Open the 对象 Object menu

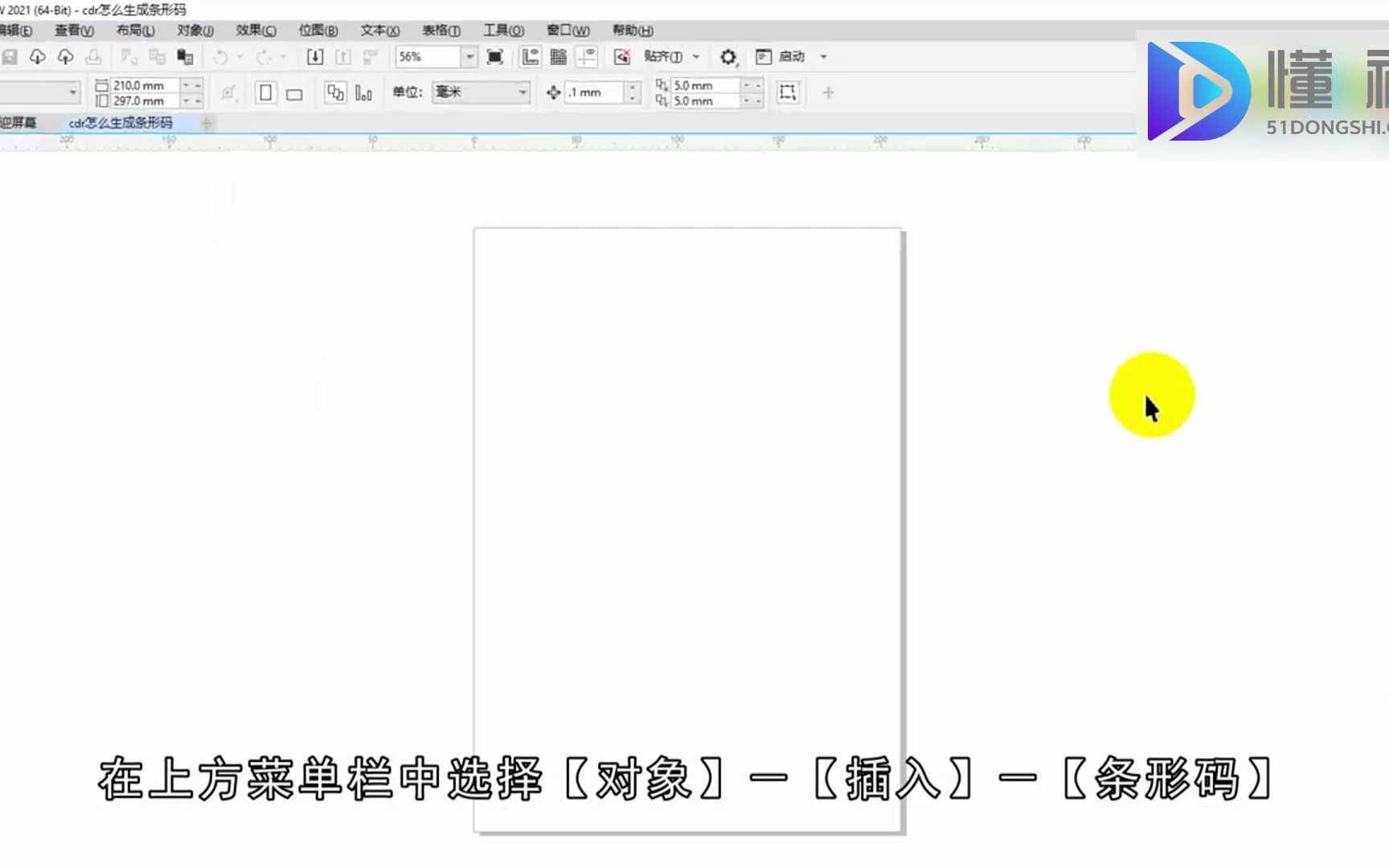point(195,31)
